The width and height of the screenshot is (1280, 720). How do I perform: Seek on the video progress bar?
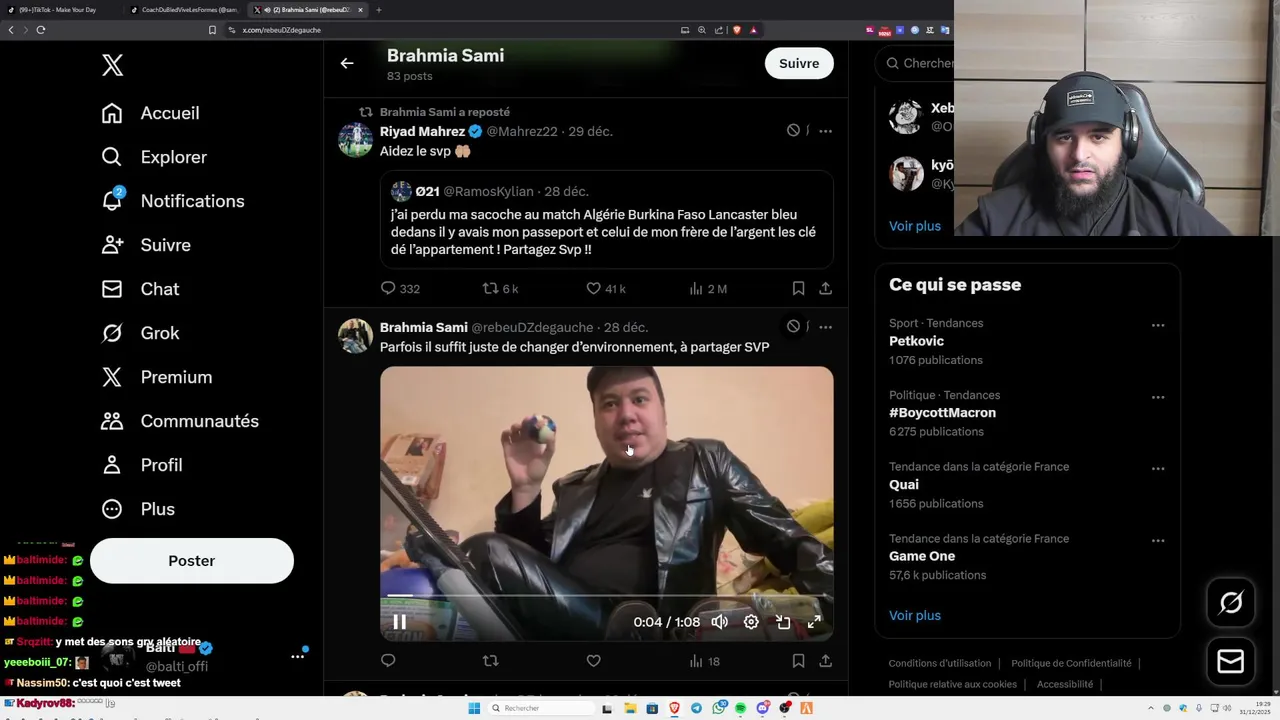tap(606, 595)
